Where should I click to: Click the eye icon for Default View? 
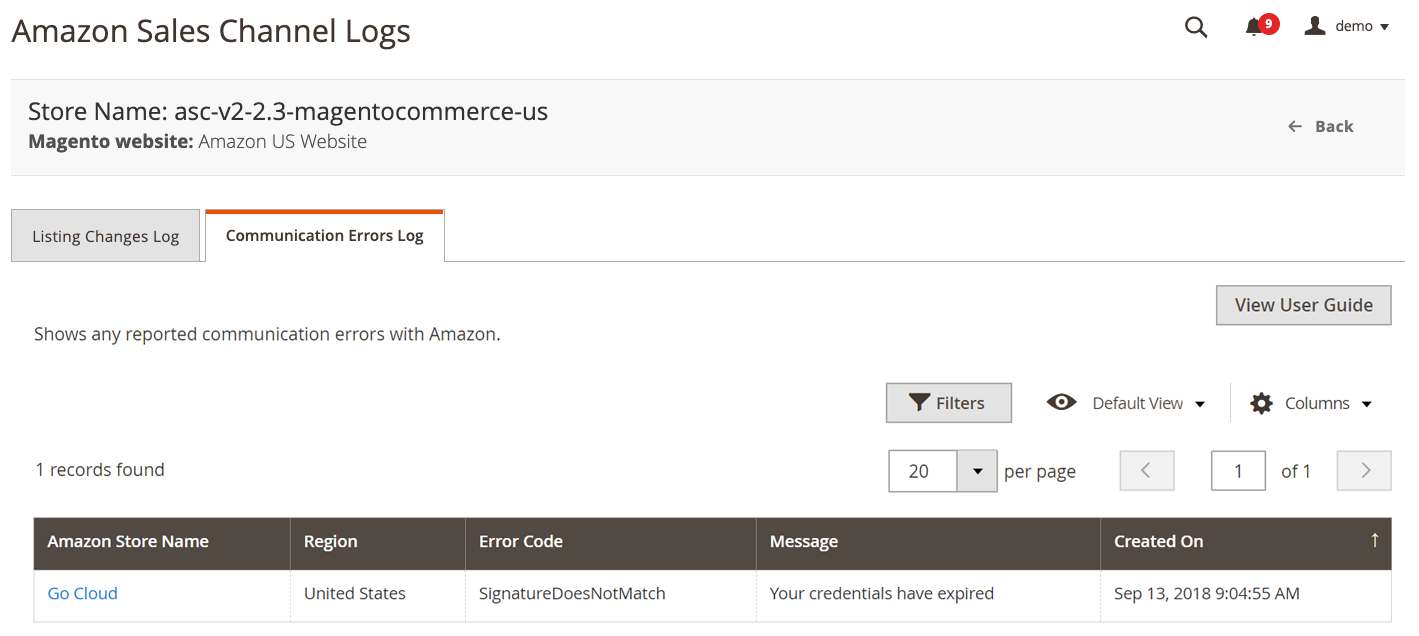pos(1061,402)
